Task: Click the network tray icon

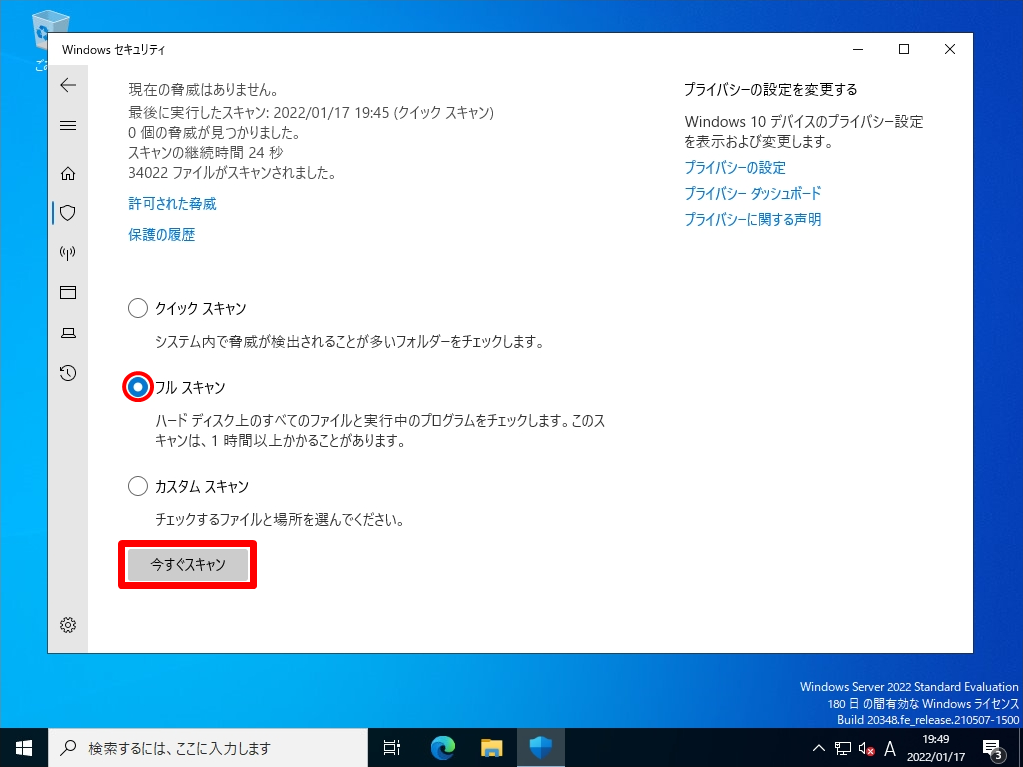Action: 843,748
